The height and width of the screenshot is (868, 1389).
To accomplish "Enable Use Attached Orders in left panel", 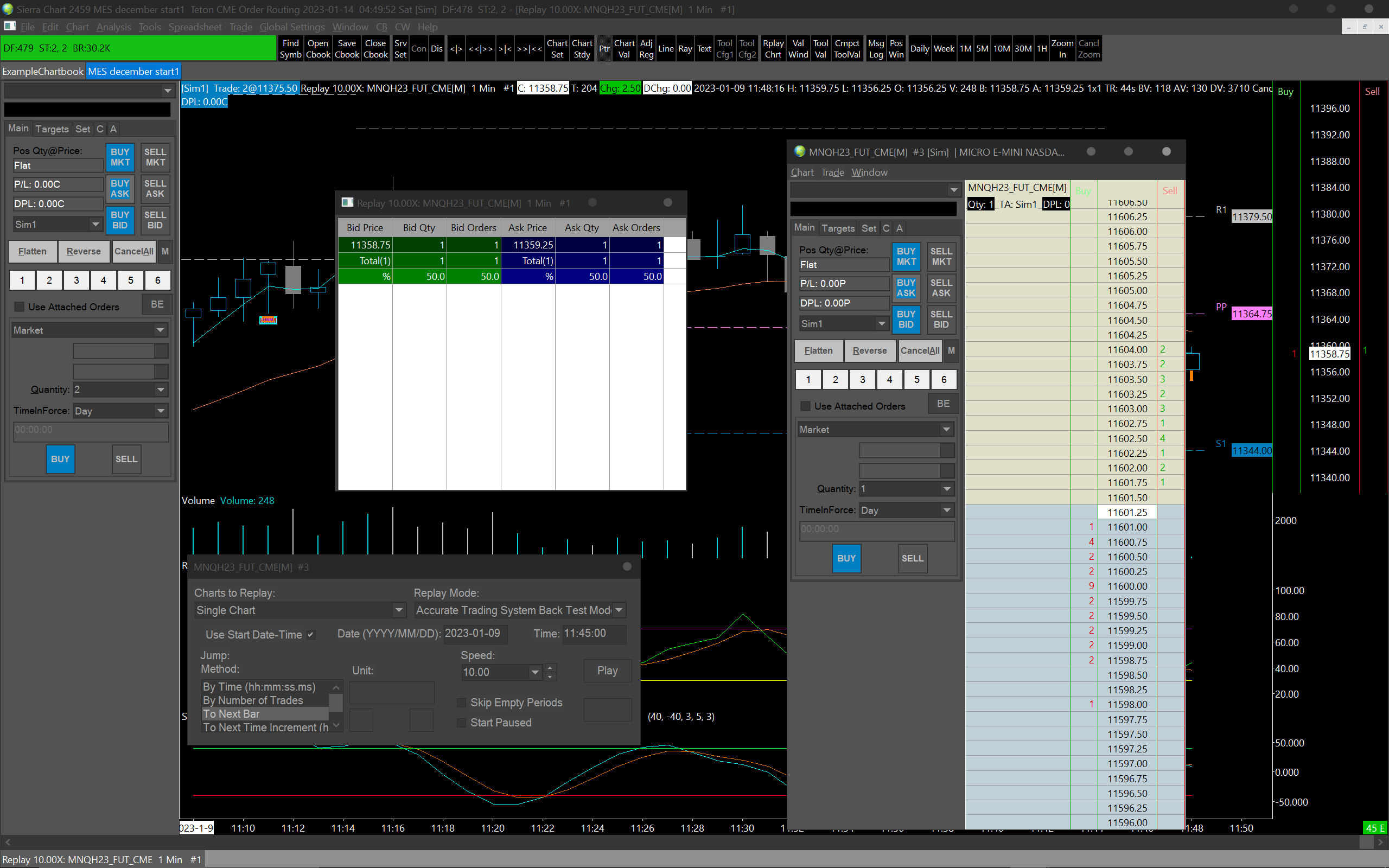I will 20,307.
